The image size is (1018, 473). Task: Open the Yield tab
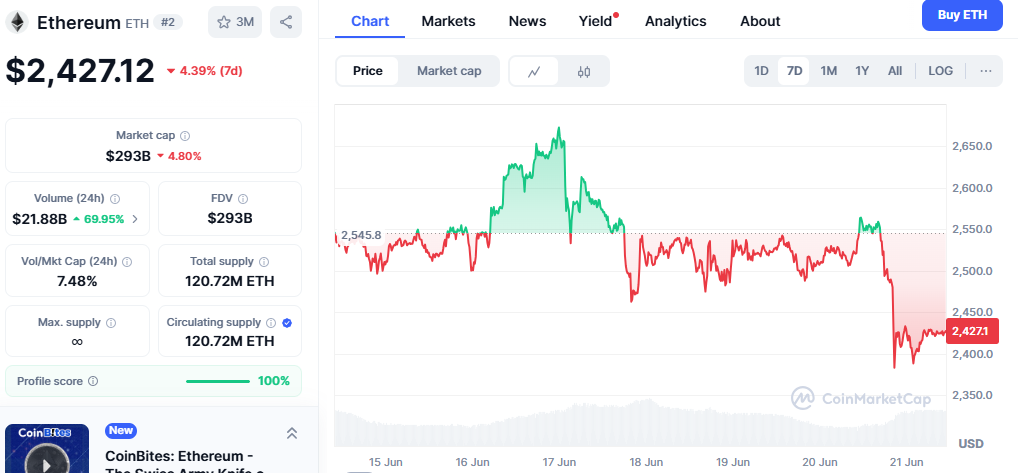[x=596, y=21]
